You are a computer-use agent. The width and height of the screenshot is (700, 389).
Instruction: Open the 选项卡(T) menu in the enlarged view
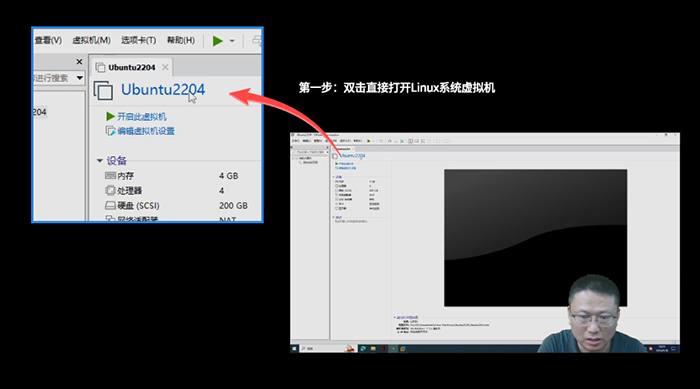138,40
